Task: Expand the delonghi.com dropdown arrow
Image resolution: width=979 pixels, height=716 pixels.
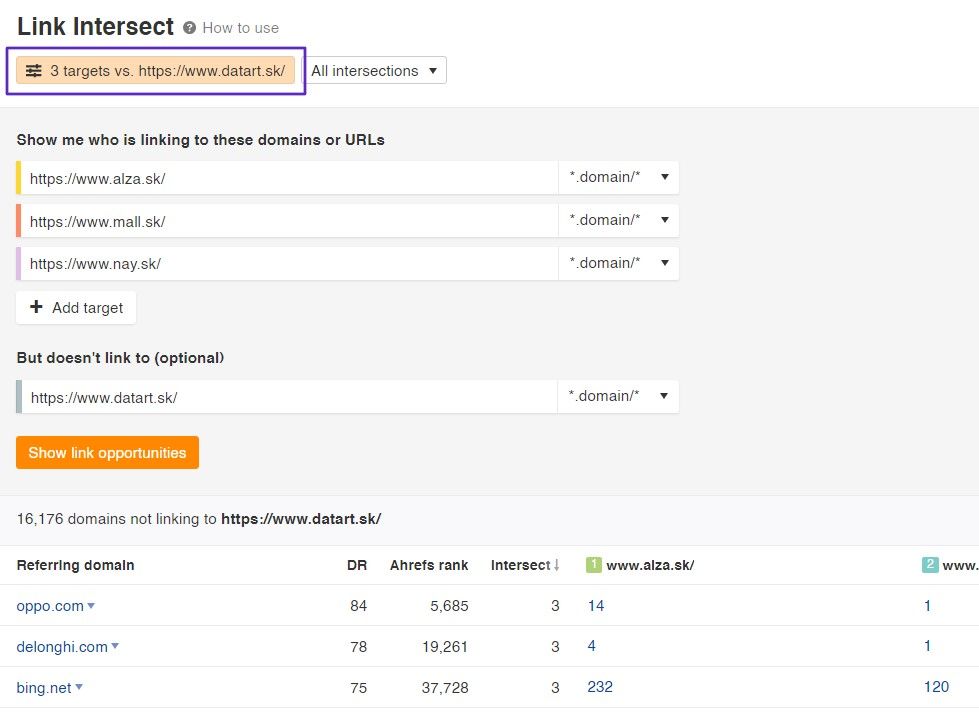Action: 115,647
